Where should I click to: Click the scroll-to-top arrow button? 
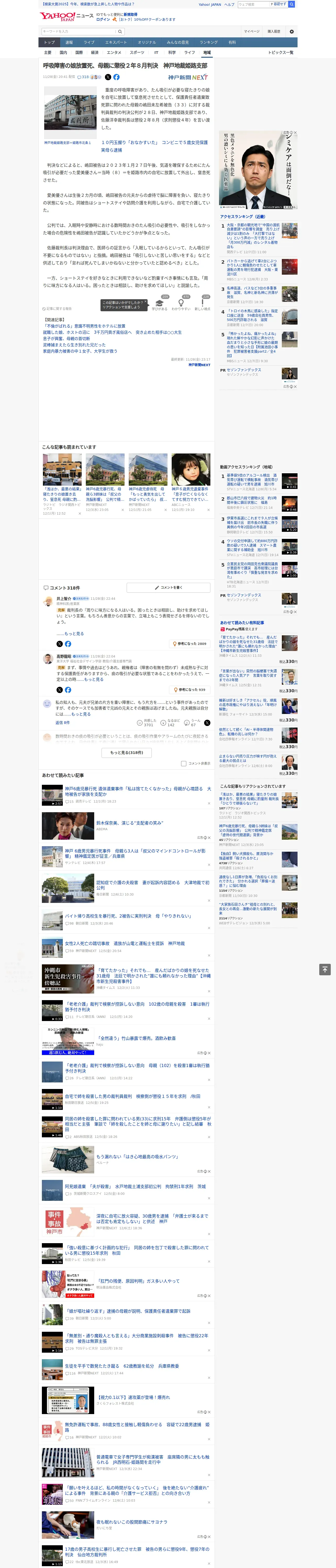coord(324,969)
